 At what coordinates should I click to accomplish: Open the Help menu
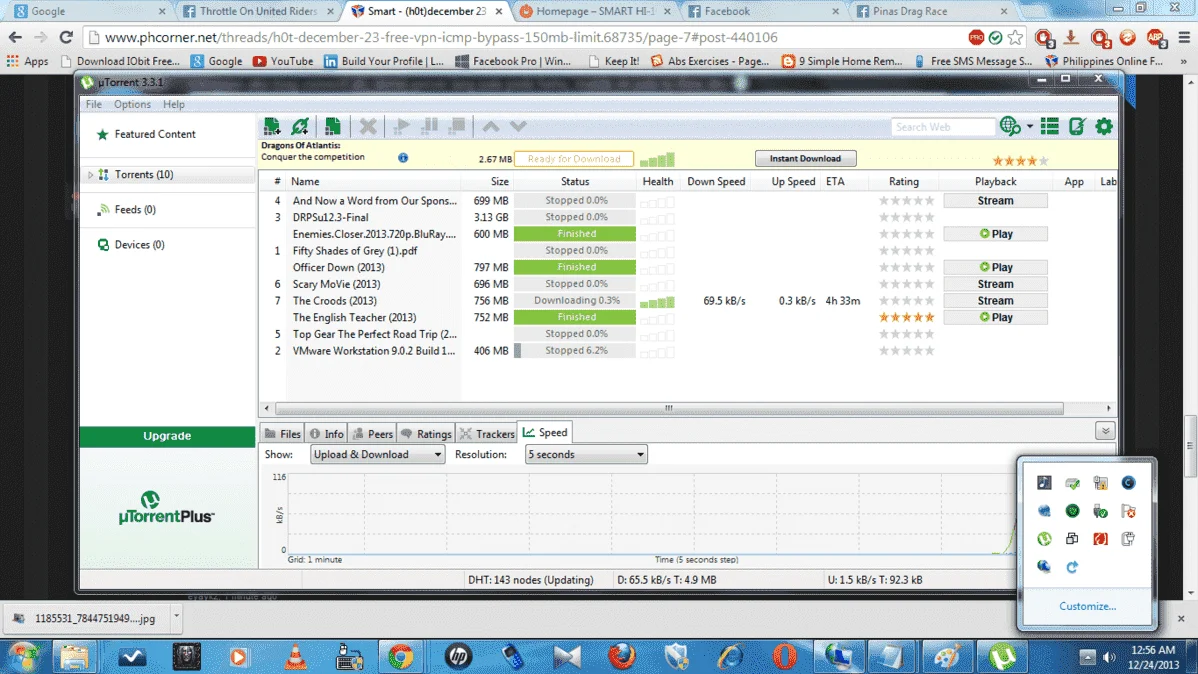(x=173, y=104)
